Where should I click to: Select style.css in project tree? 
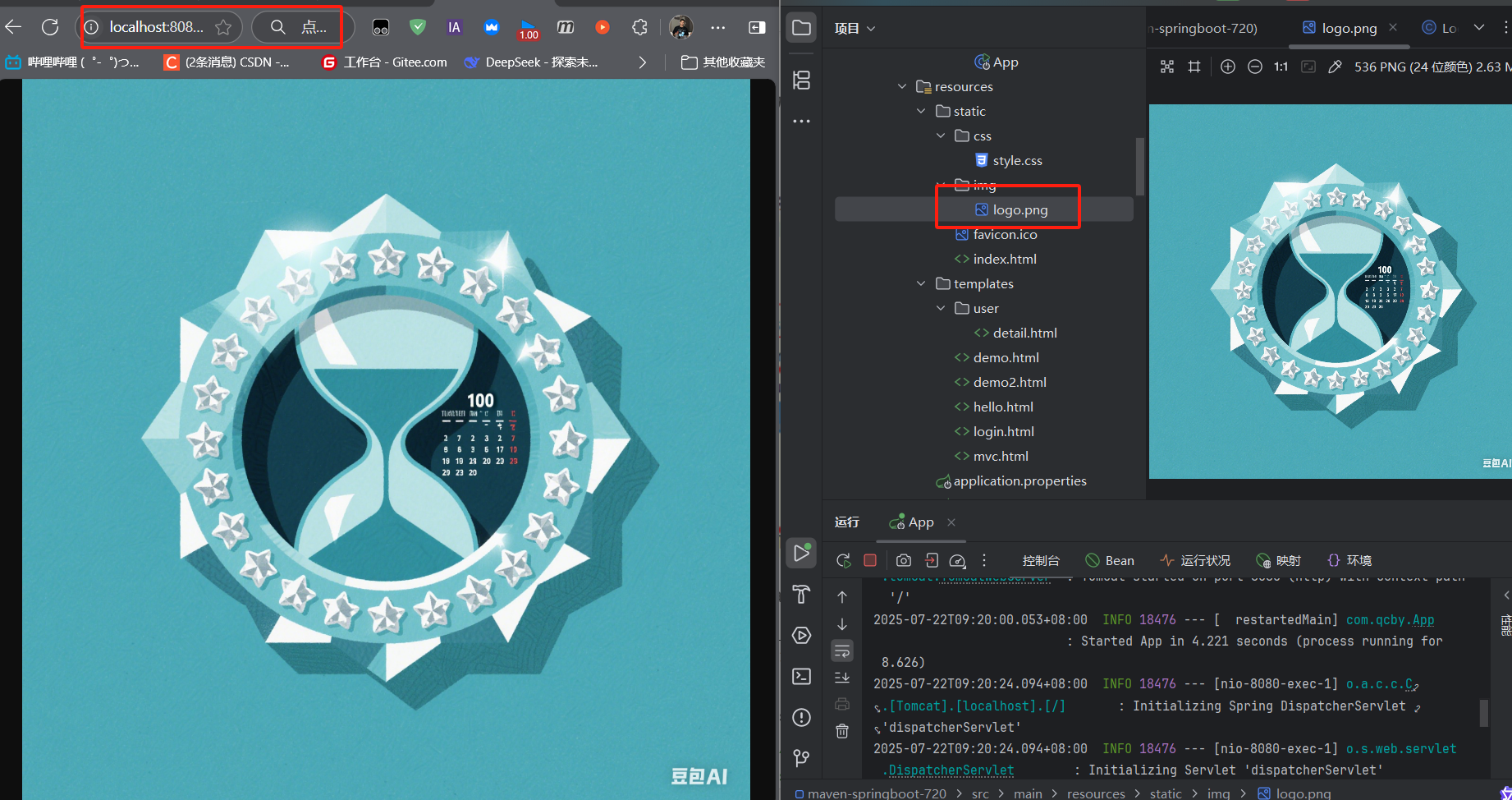[x=1008, y=160]
